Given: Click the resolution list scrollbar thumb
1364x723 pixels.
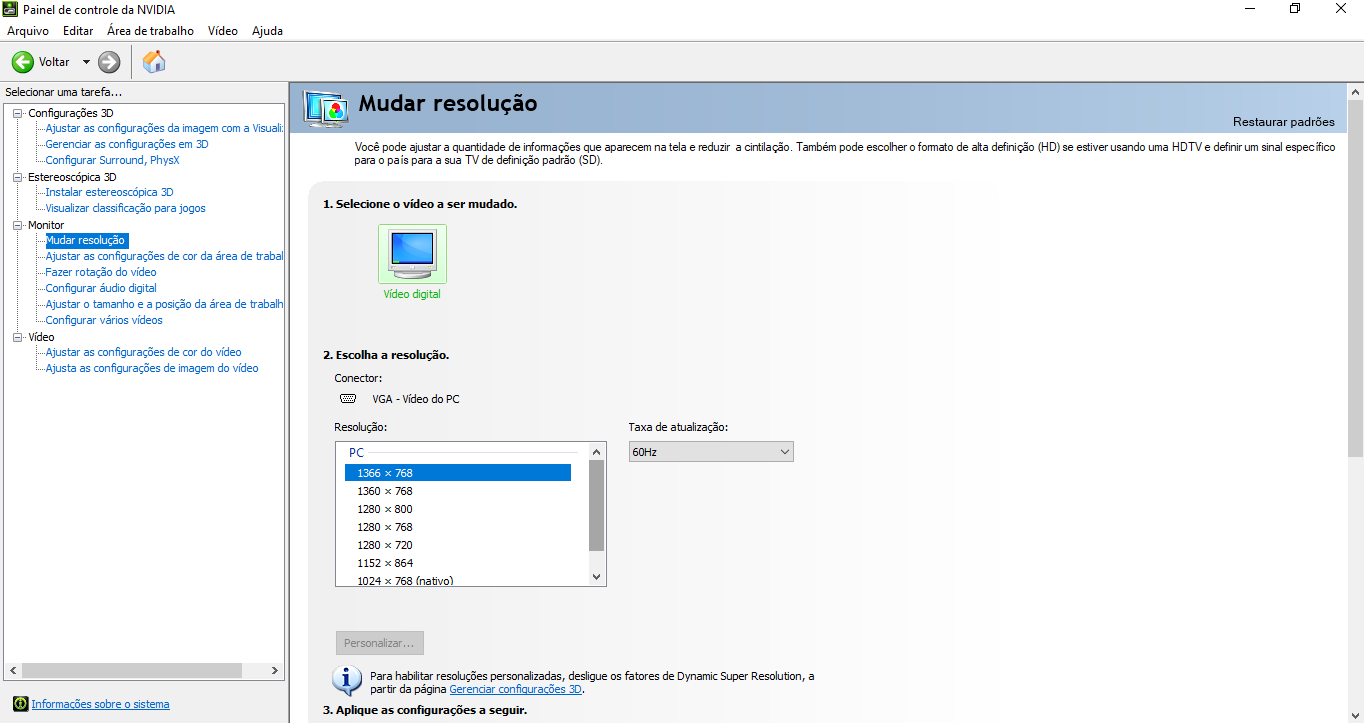Looking at the screenshot, I should pos(597,506).
